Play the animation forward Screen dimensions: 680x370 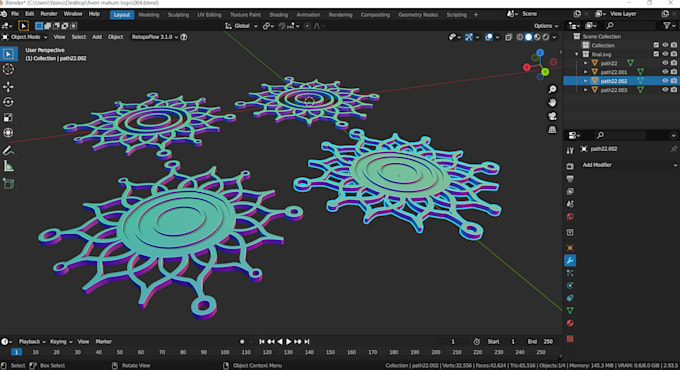289,342
